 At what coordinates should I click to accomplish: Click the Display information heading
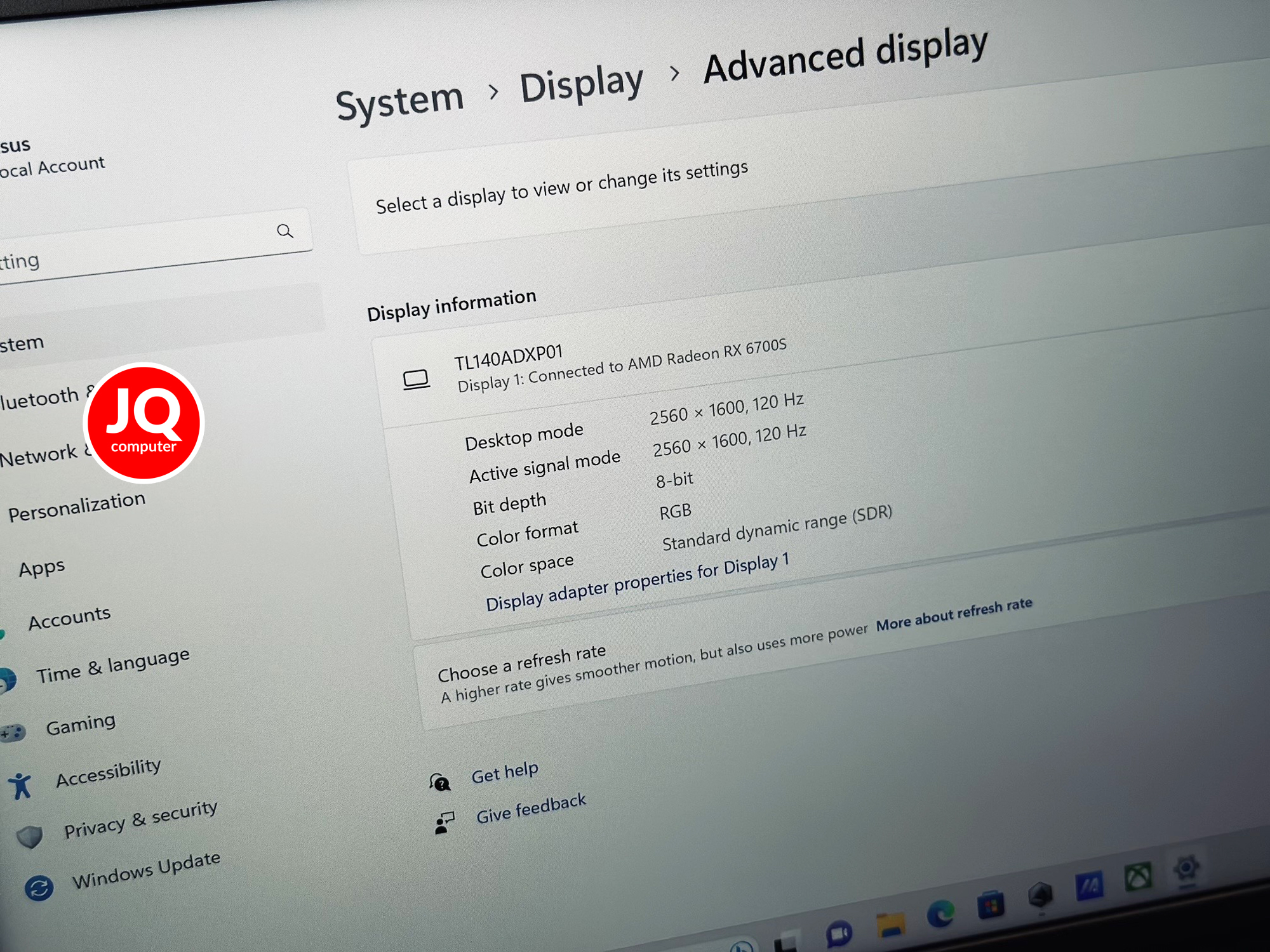(451, 305)
